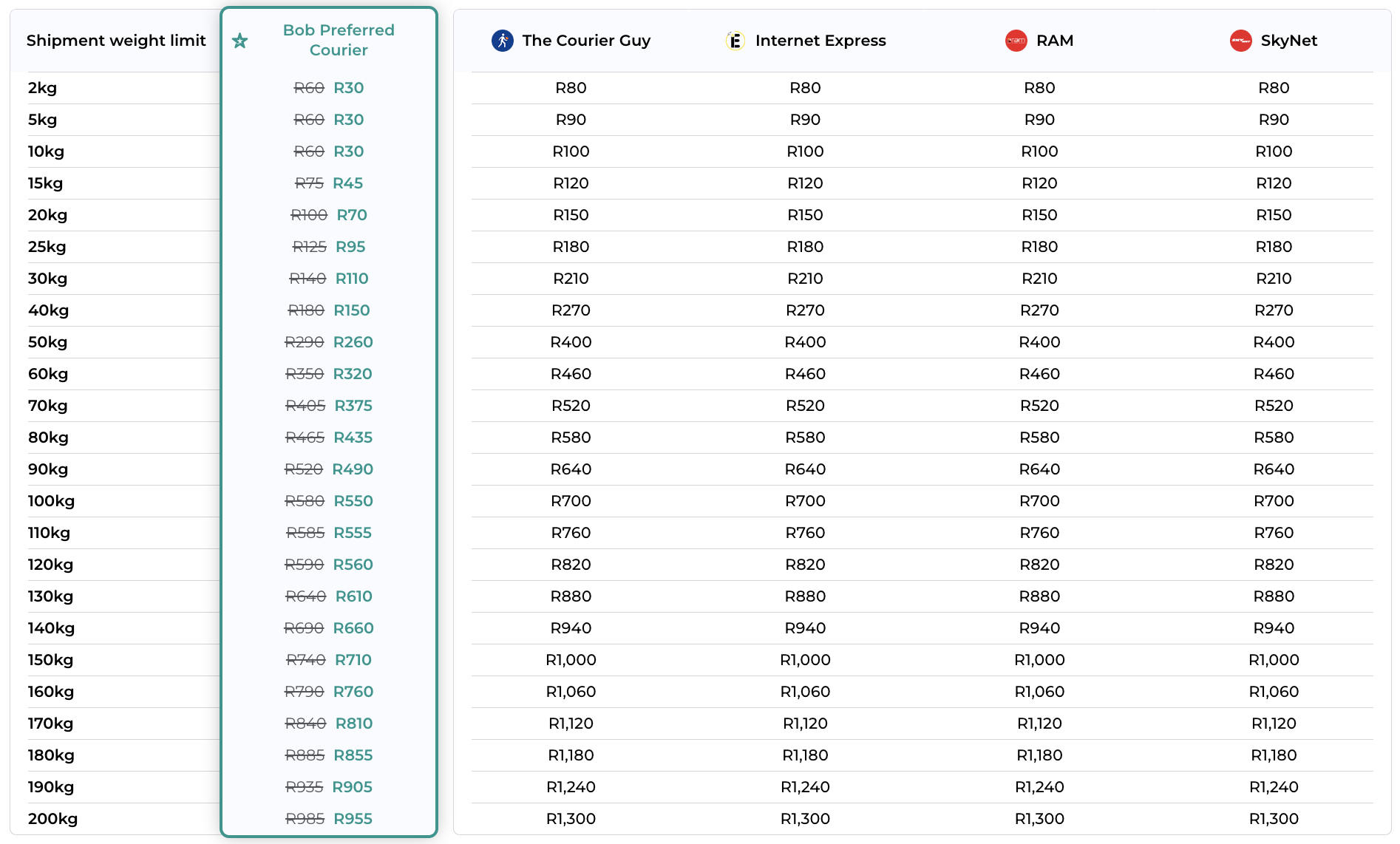1400x844 pixels.
Task: Click The Courier Guy R1,000 price for 150kg
Action: point(571,660)
